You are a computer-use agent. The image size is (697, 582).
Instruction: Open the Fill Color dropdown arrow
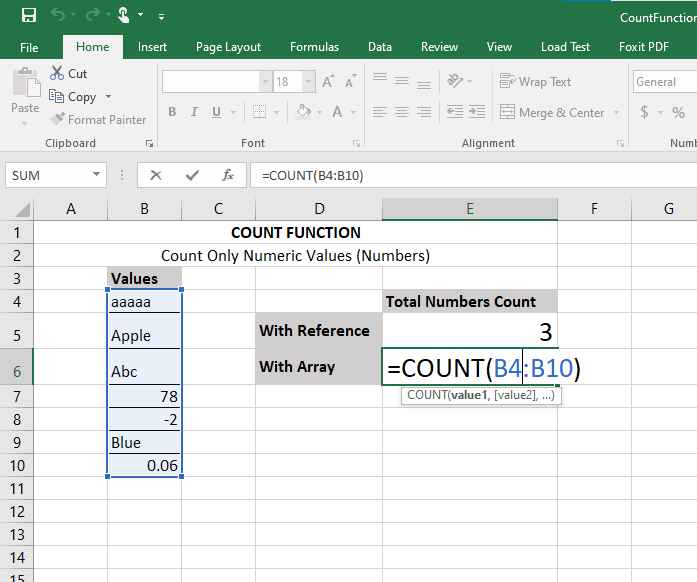[319, 112]
